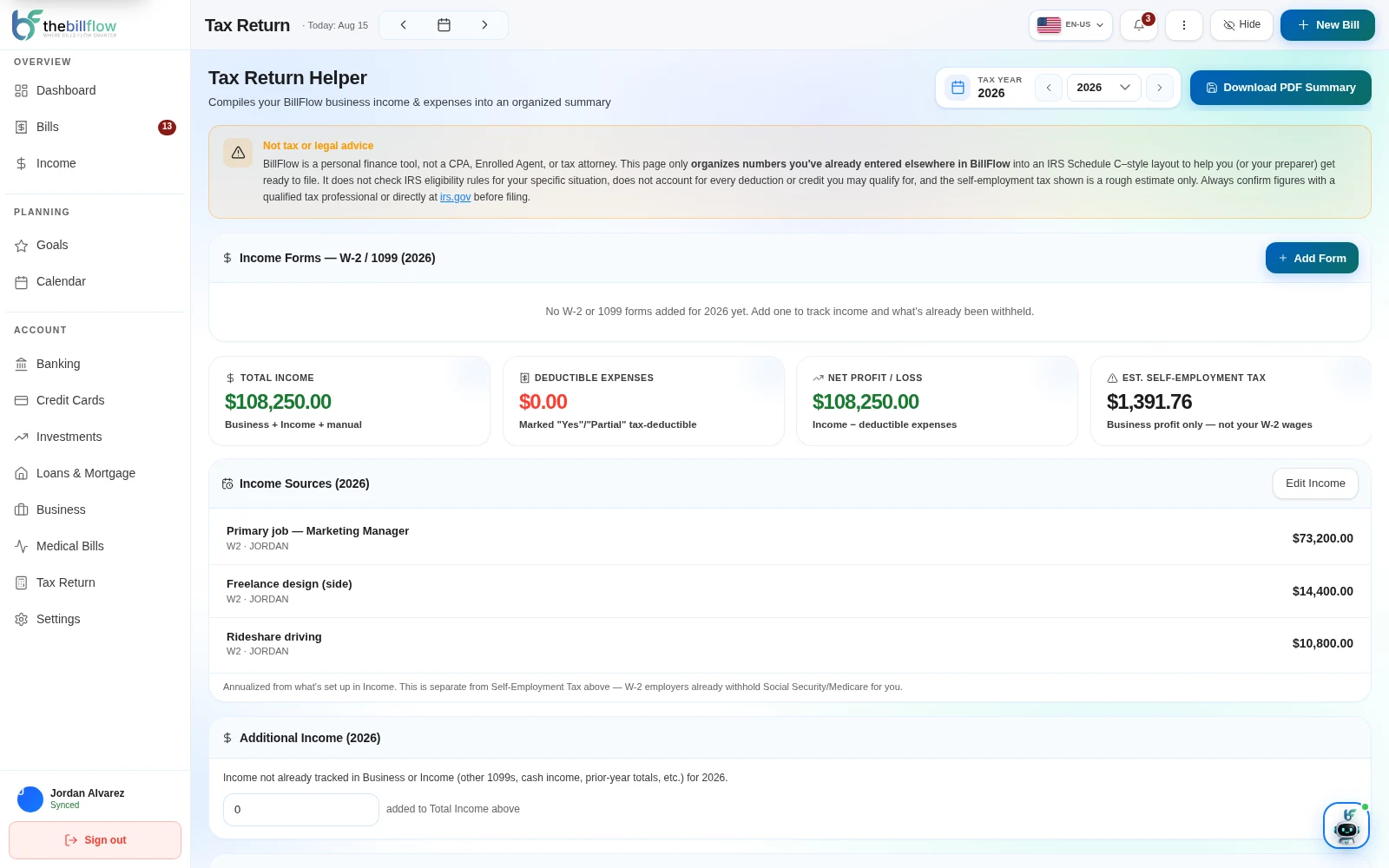Click the Total Income value $108,250.00
Screen dimensions: 1389x868
pyautogui.click(x=278, y=402)
